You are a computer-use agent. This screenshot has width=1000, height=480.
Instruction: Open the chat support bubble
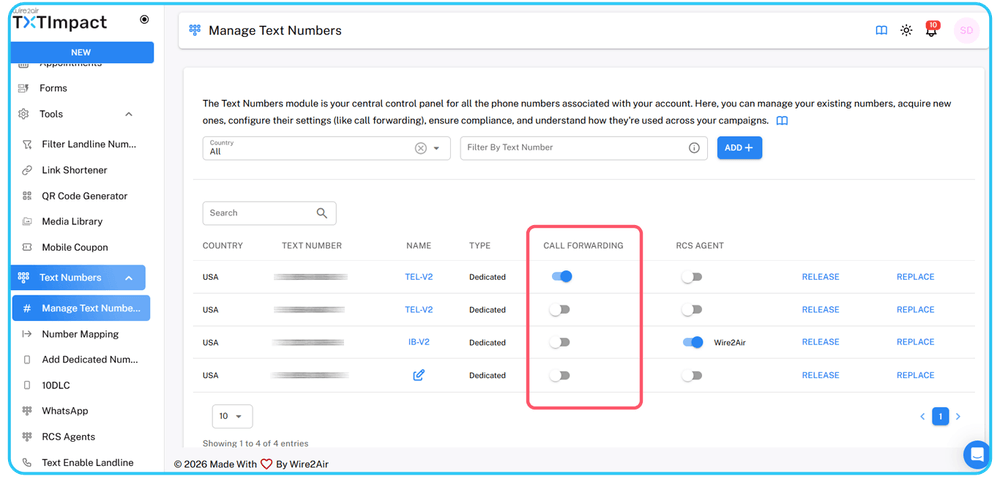976,454
